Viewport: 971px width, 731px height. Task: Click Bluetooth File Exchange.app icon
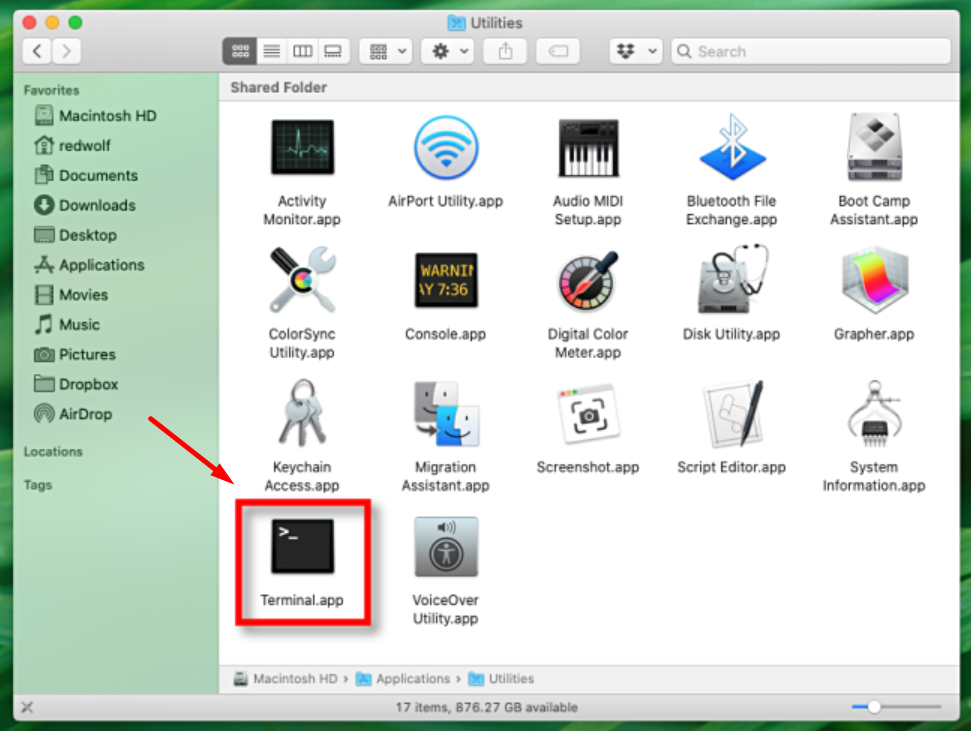[x=732, y=147]
